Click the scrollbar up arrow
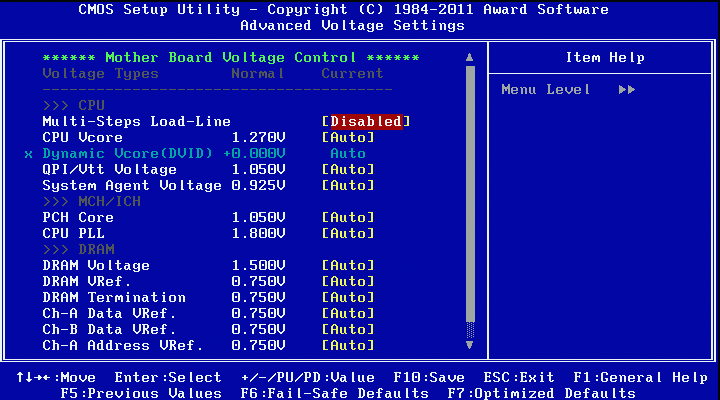The height and width of the screenshot is (400, 720). tap(470, 58)
